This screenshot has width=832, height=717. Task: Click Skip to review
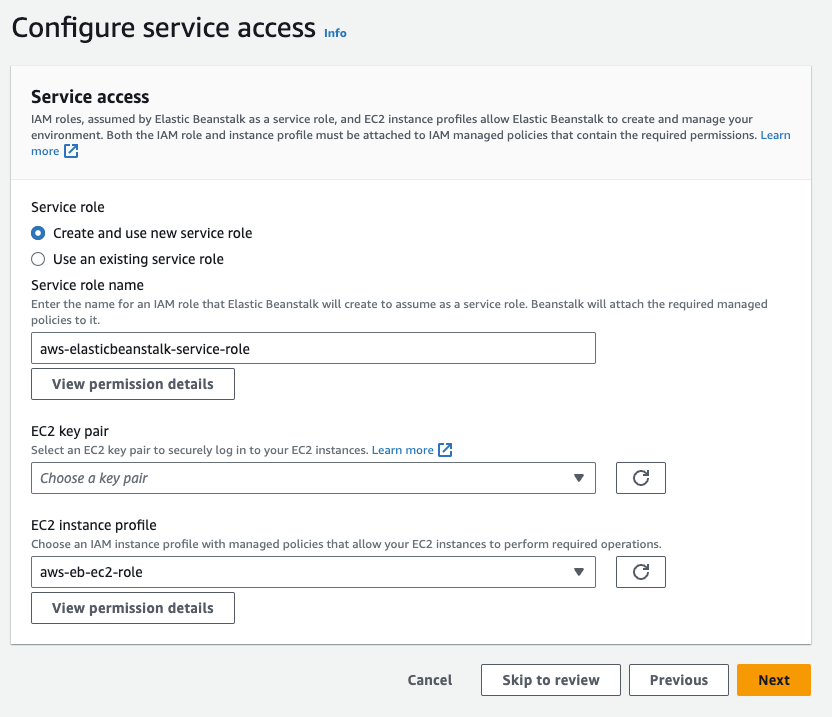point(550,680)
